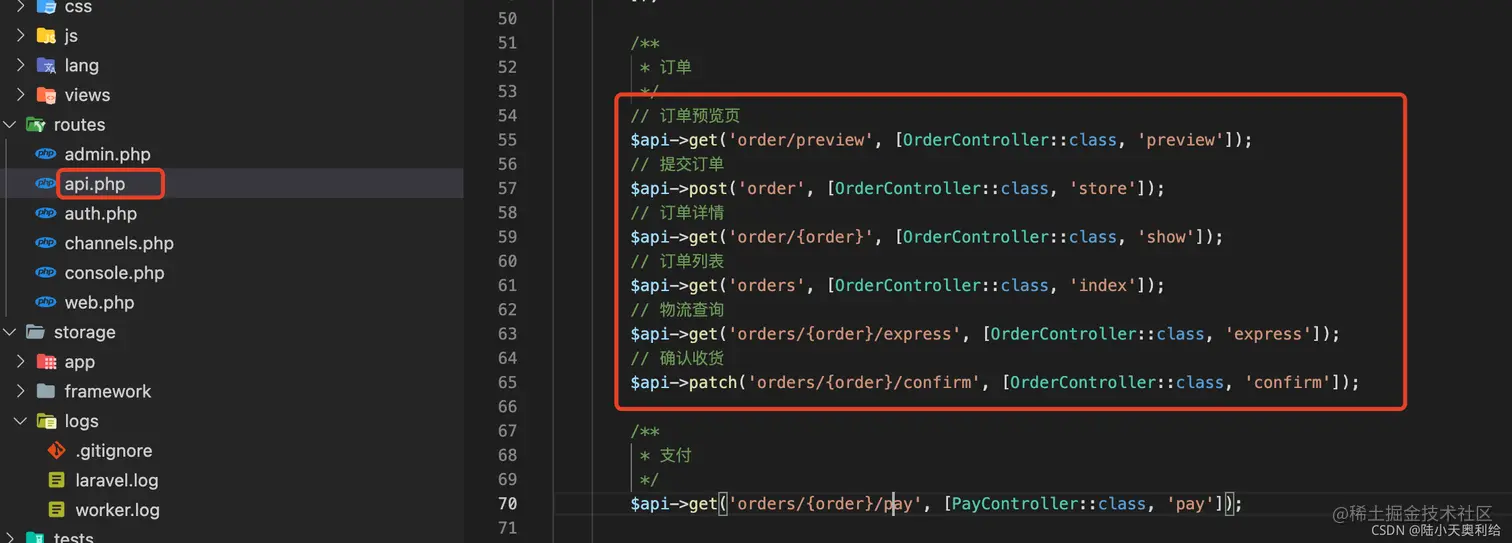The height and width of the screenshot is (543, 1512).
Task: Open laravel.log in the logs folder
Action: click(117, 480)
